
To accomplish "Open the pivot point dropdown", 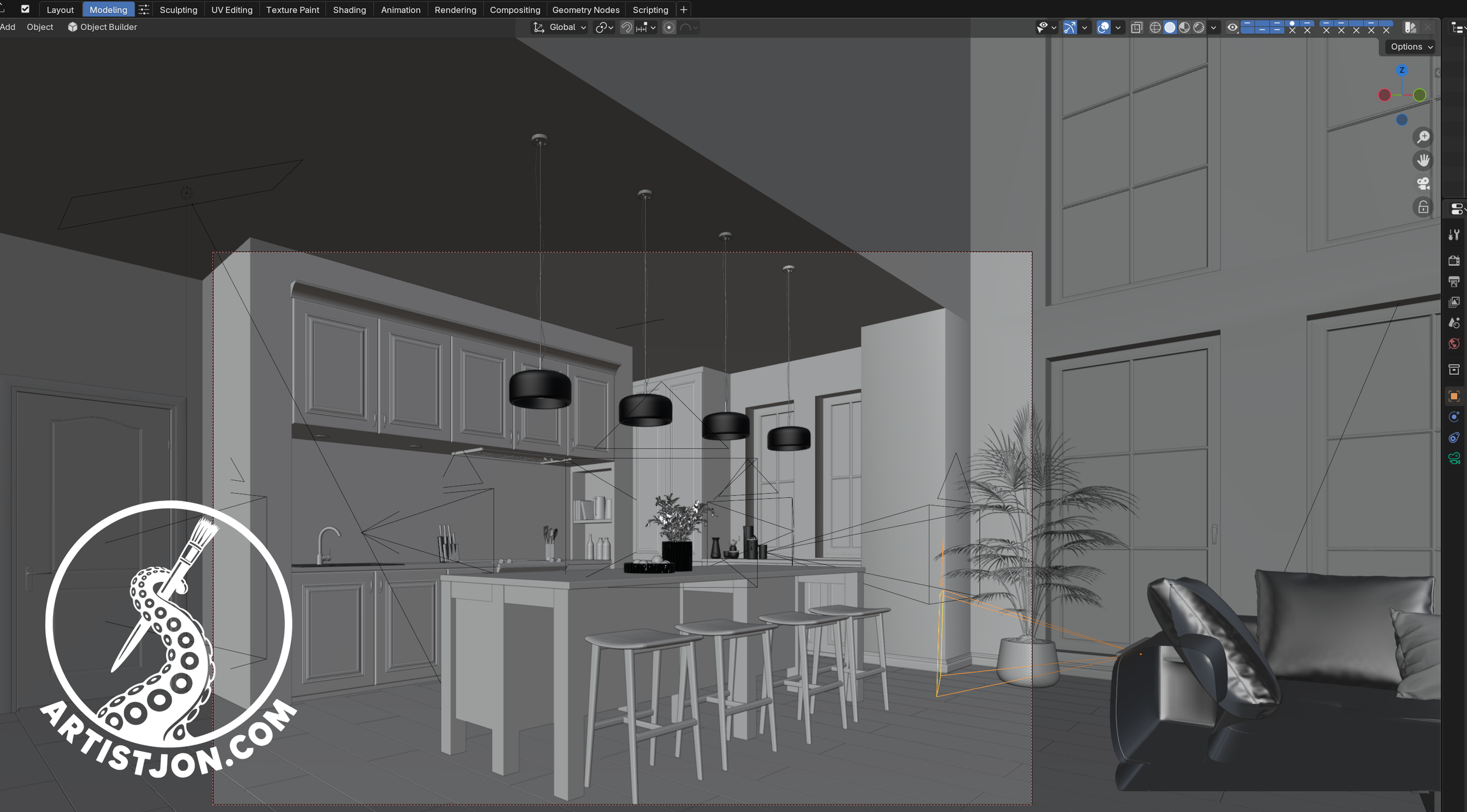I will click(604, 28).
